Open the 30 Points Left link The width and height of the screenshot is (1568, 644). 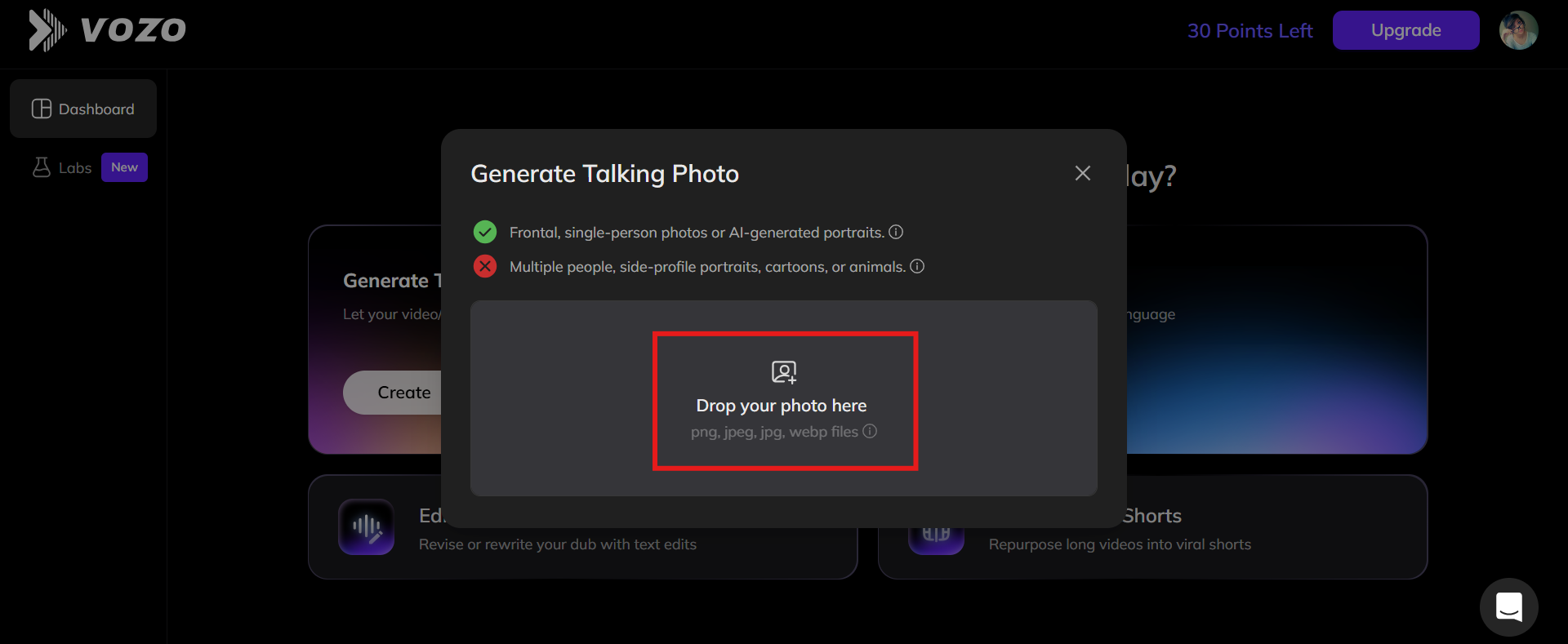(x=1250, y=29)
